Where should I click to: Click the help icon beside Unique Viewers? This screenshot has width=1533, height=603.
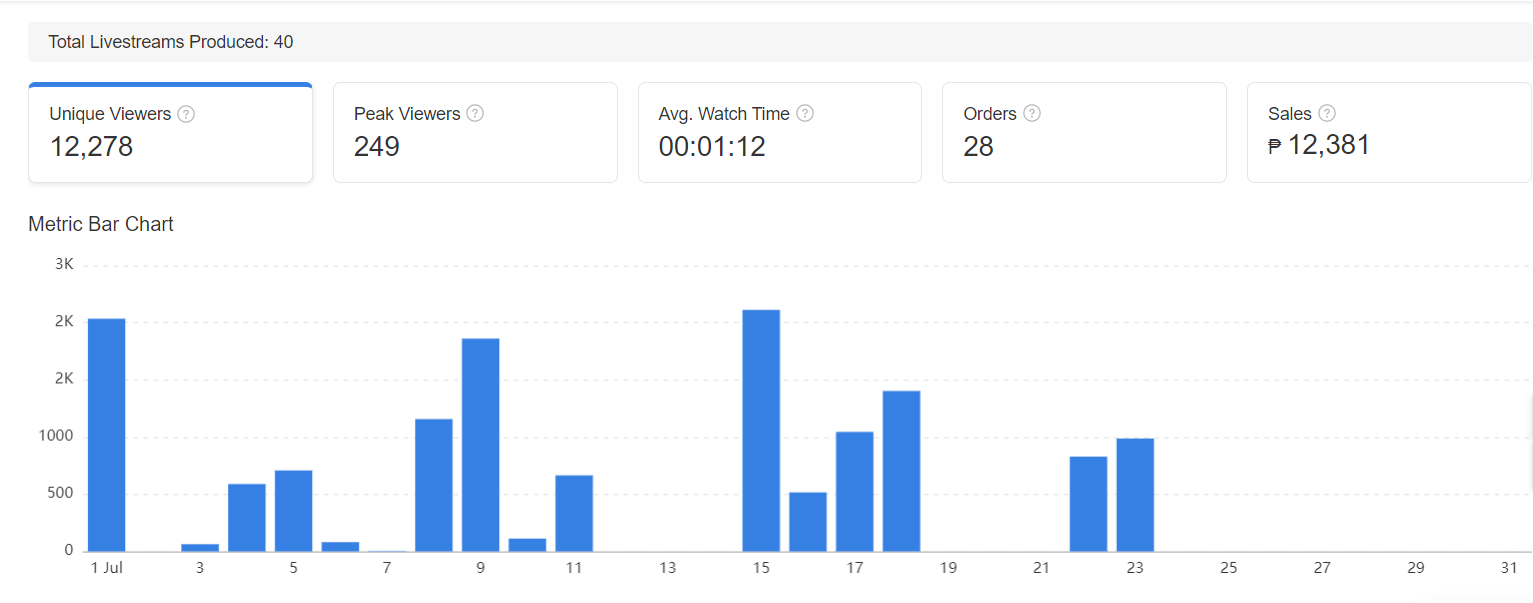186,114
